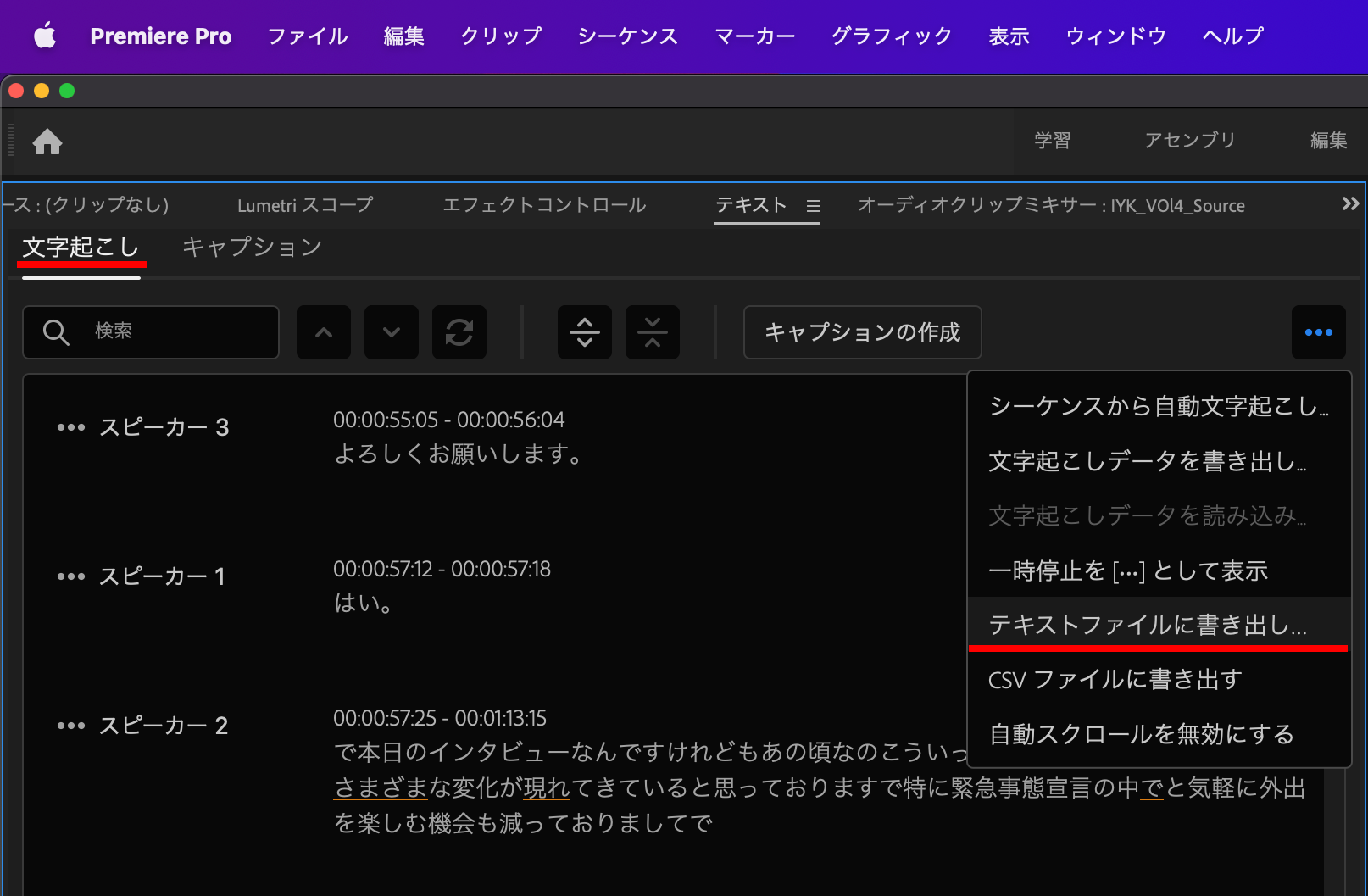1368x896 pixels.
Task: Click the Home icon
Action: tap(47, 142)
